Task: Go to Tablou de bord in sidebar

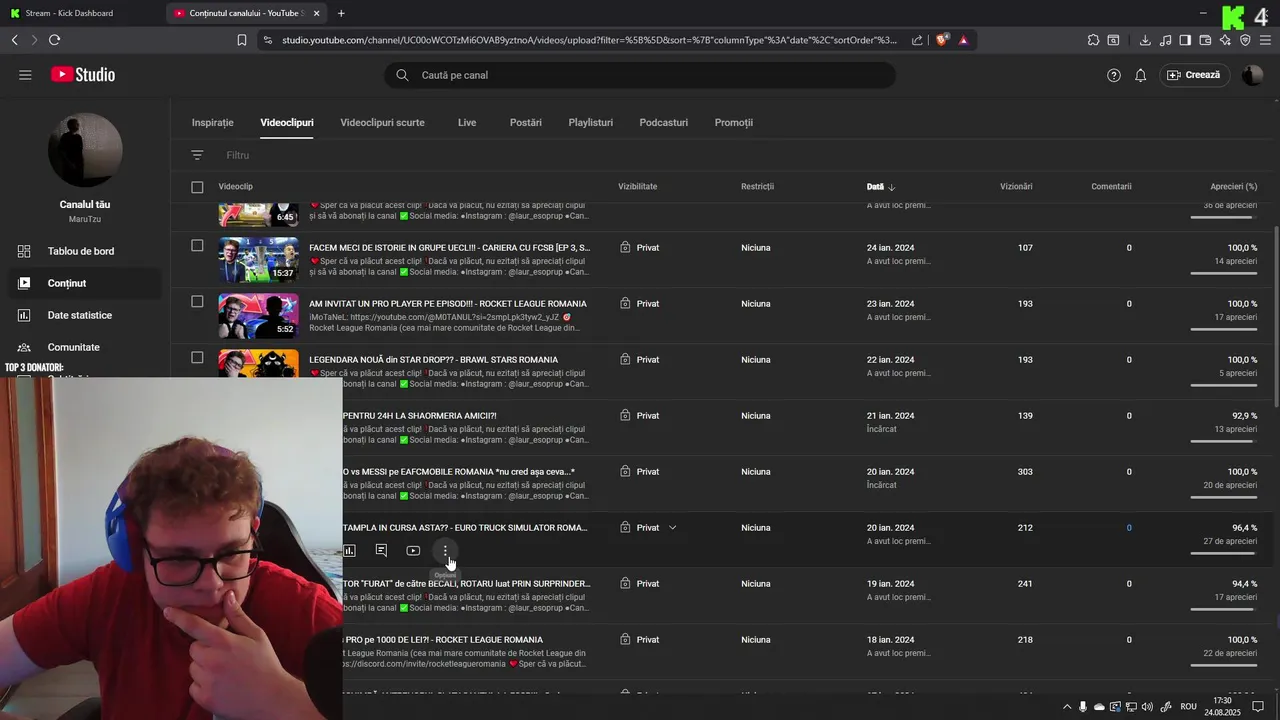Action: (80, 251)
